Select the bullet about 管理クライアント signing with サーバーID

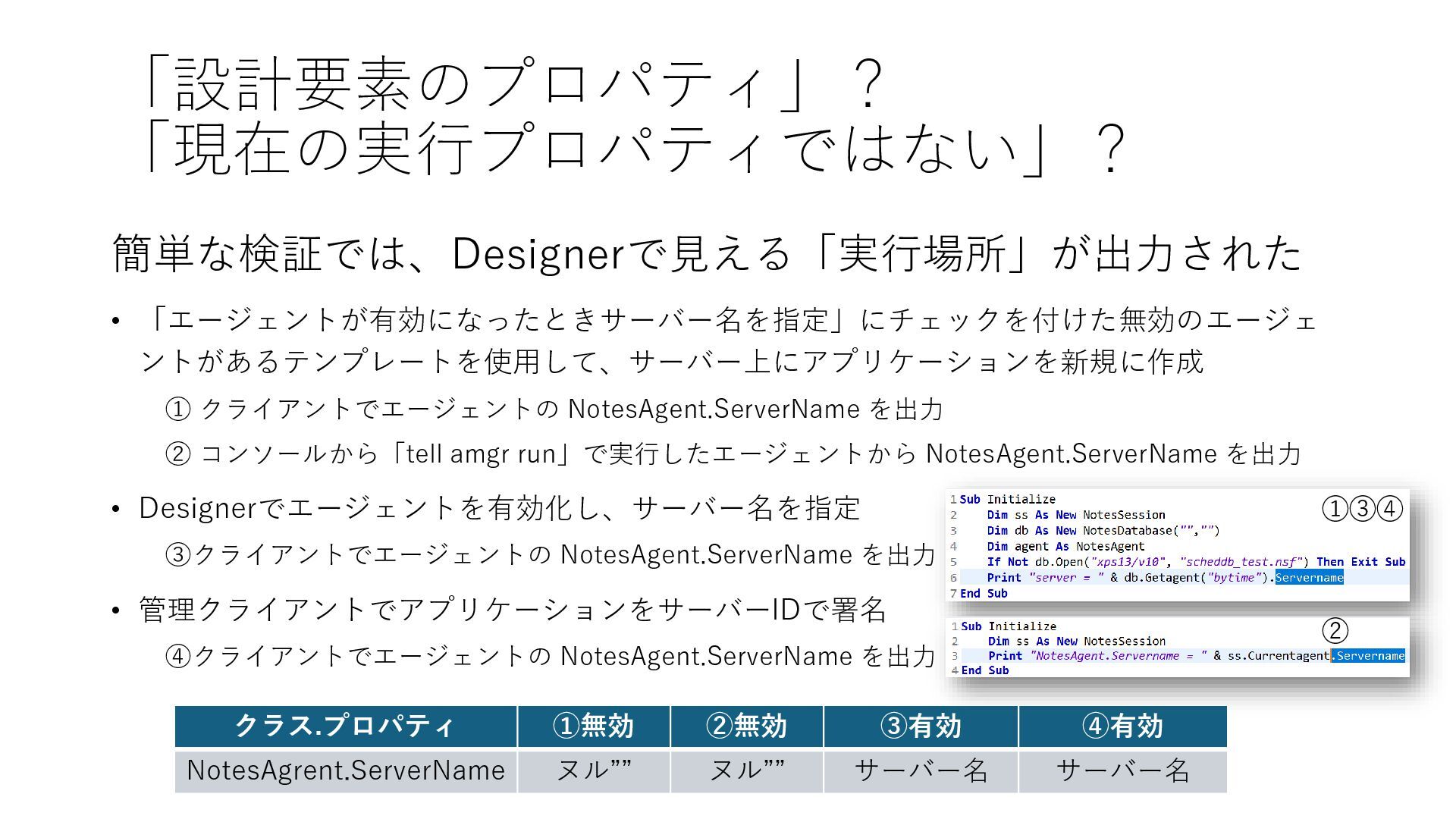tap(513, 610)
